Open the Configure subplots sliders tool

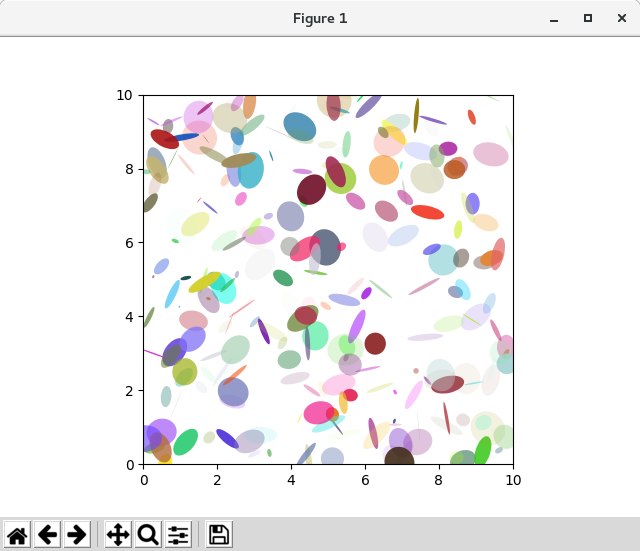coord(178,535)
